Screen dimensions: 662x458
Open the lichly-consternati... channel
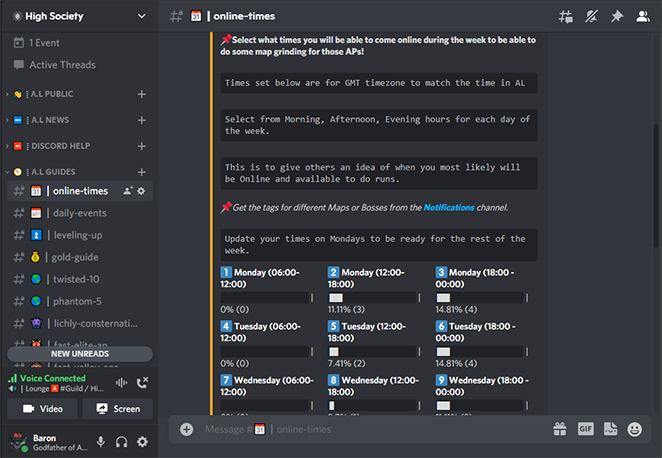click(x=80, y=323)
